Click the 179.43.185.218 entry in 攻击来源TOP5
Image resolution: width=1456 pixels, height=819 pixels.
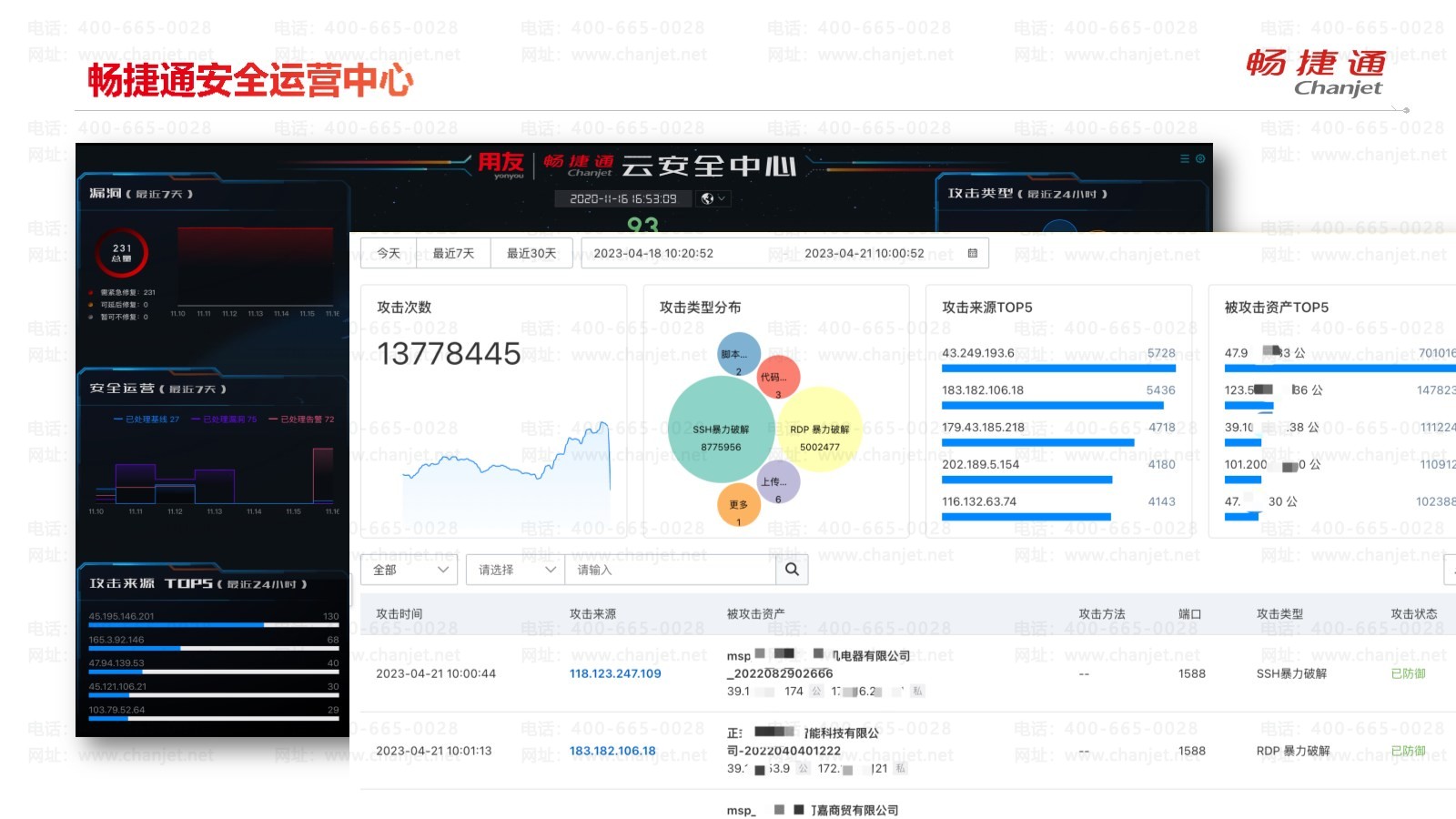tap(983, 427)
